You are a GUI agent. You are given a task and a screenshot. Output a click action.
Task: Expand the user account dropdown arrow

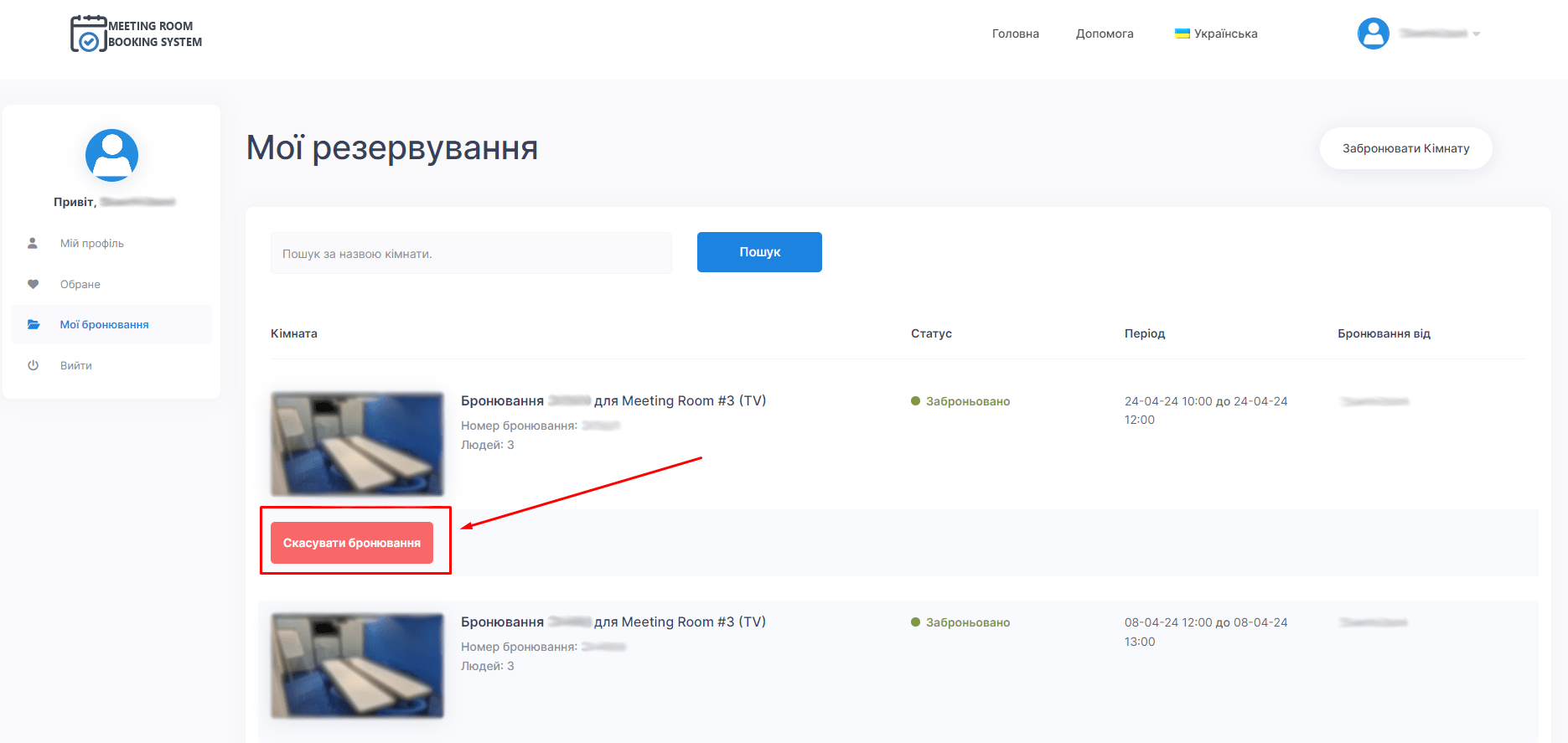pos(1477,34)
